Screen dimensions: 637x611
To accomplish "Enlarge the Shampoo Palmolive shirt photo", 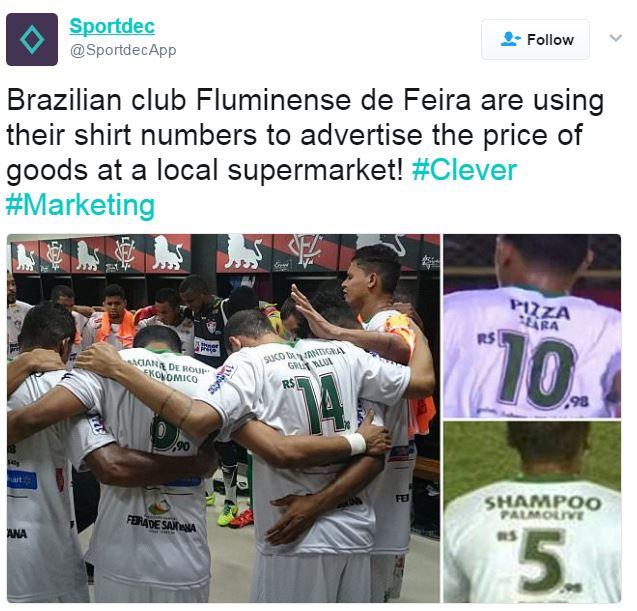I will click(532, 512).
